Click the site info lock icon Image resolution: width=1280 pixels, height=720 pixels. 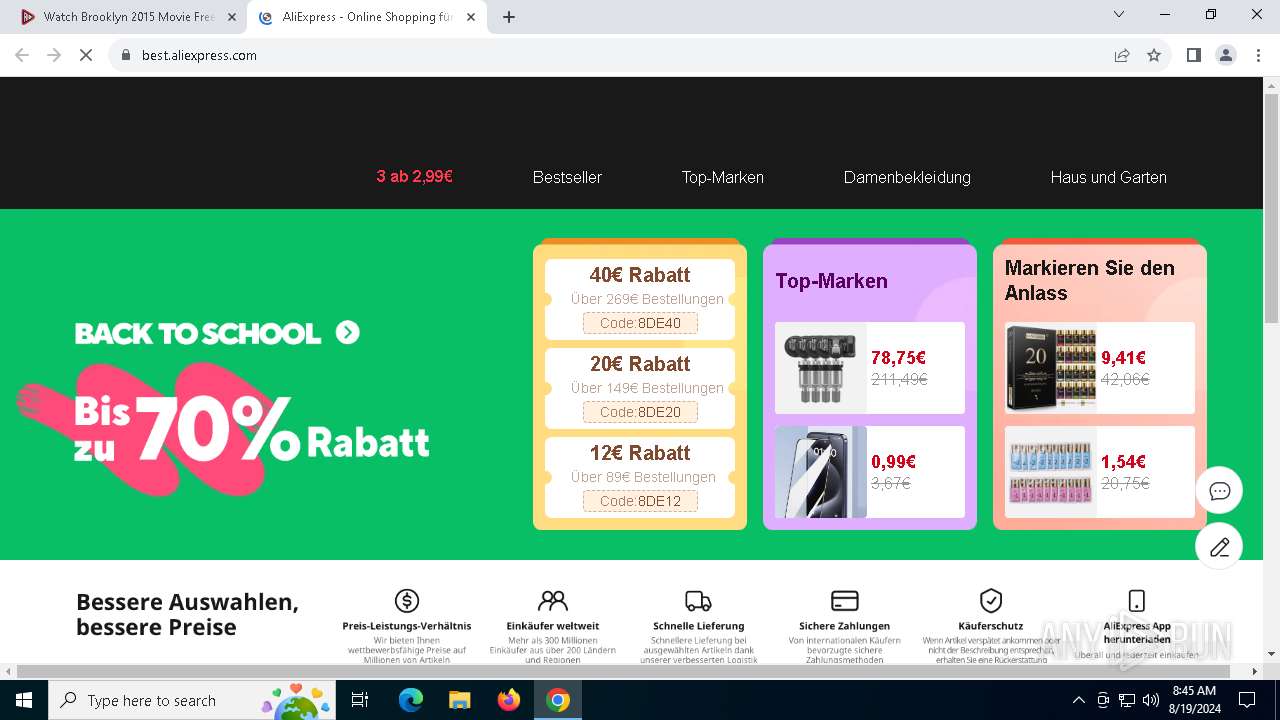coord(126,55)
